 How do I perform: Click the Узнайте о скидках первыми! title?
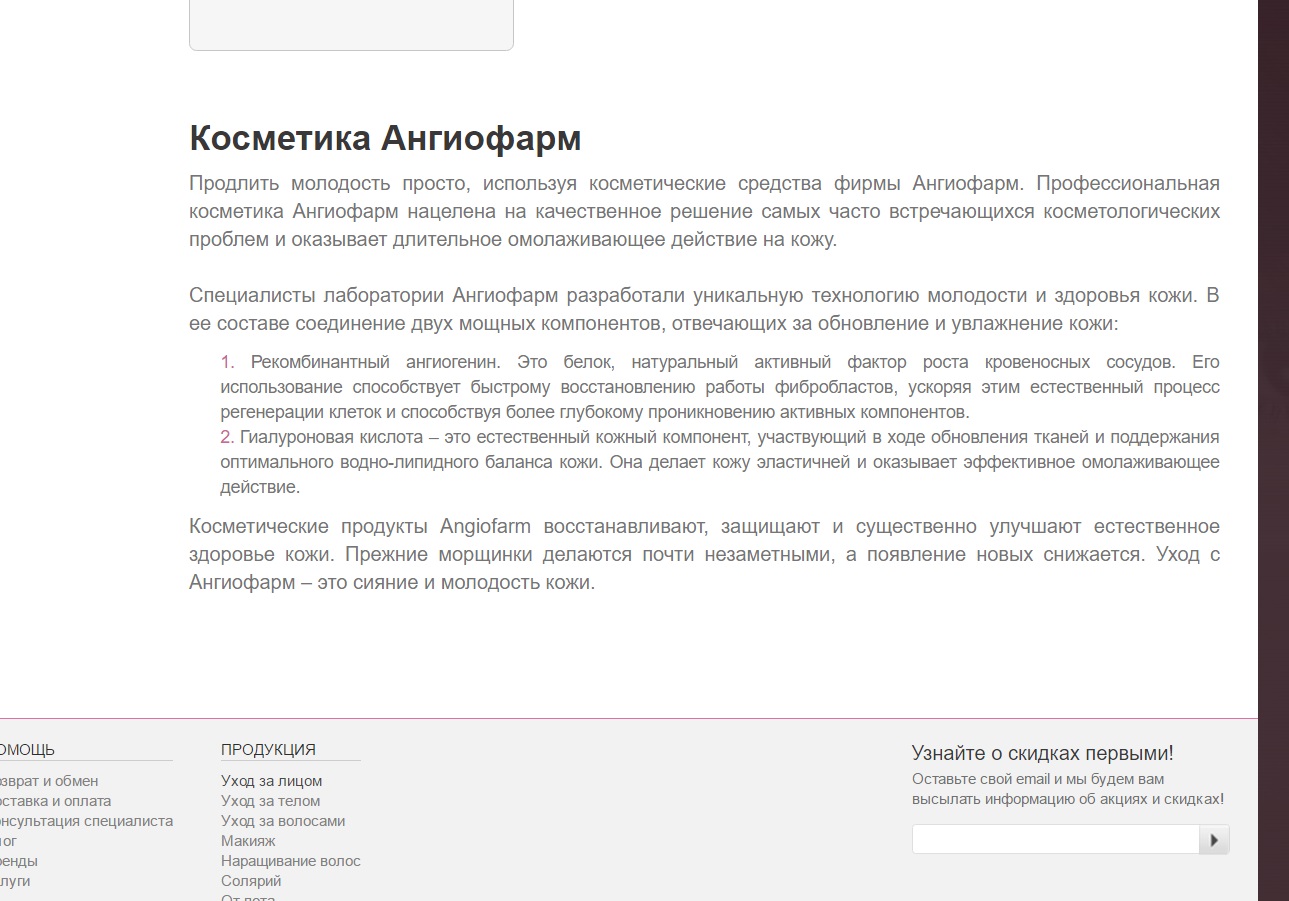(1043, 753)
